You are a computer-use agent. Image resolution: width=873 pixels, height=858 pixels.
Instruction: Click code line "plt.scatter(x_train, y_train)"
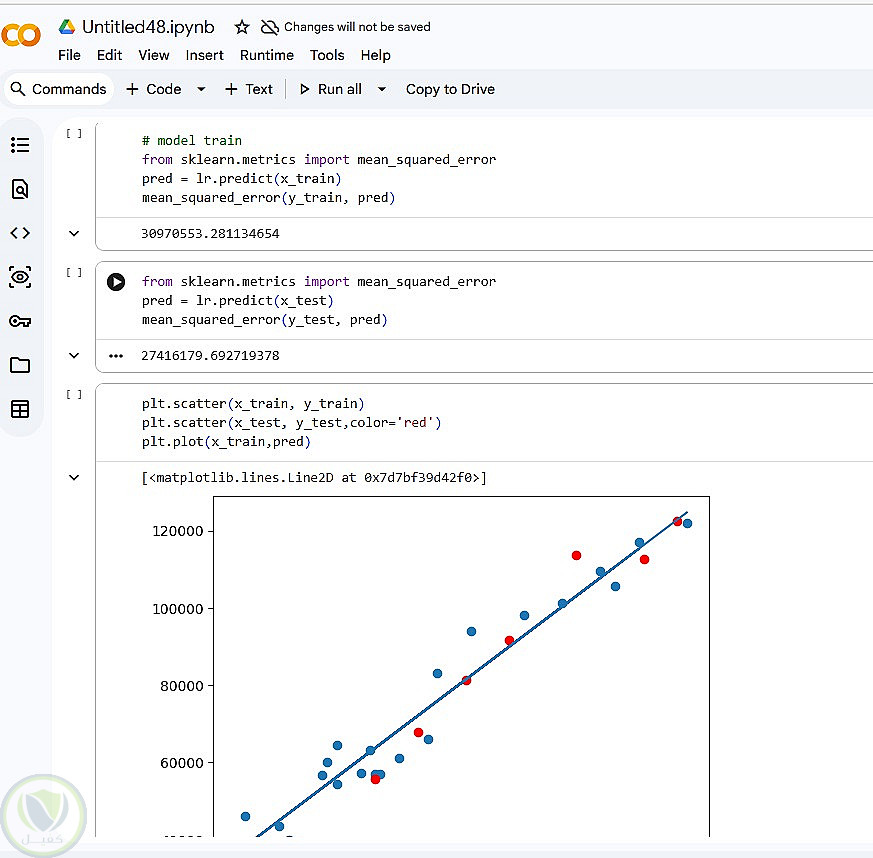253,404
